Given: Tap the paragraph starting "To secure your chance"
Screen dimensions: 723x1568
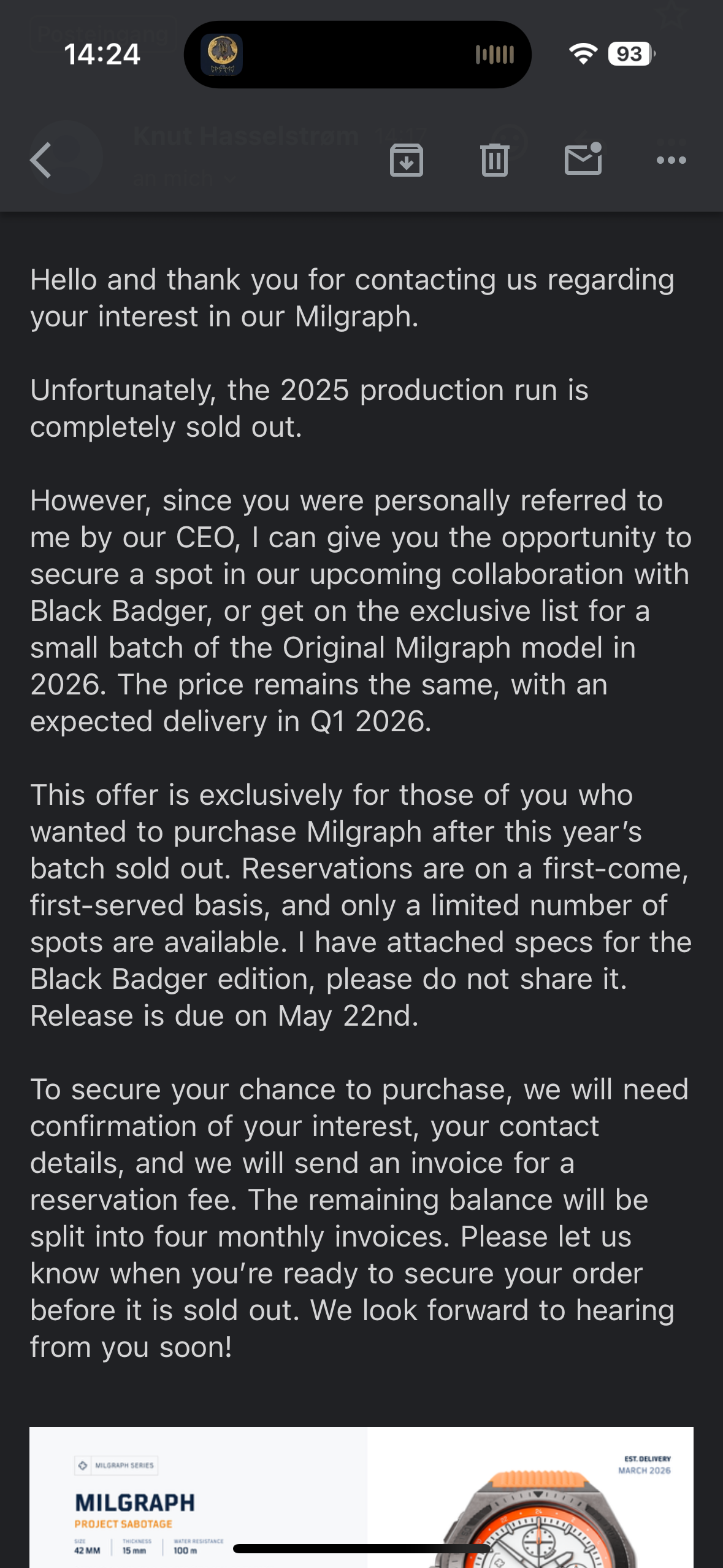Looking at the screenshot, I should pos(359,1218).
